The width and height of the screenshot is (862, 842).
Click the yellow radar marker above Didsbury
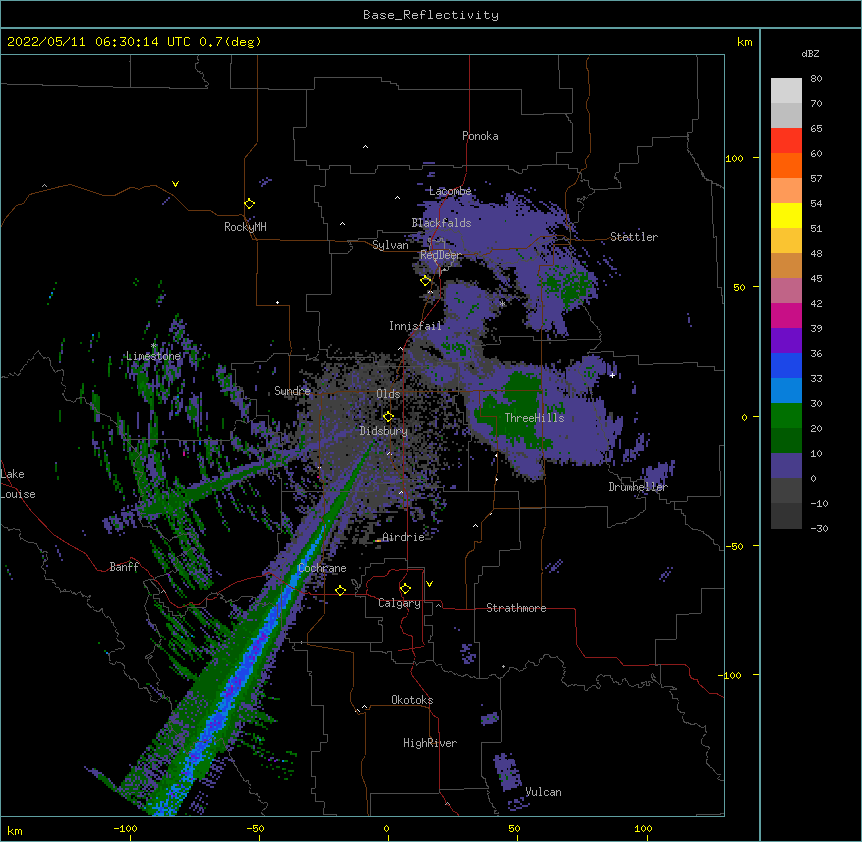click(x=388, y=417)
